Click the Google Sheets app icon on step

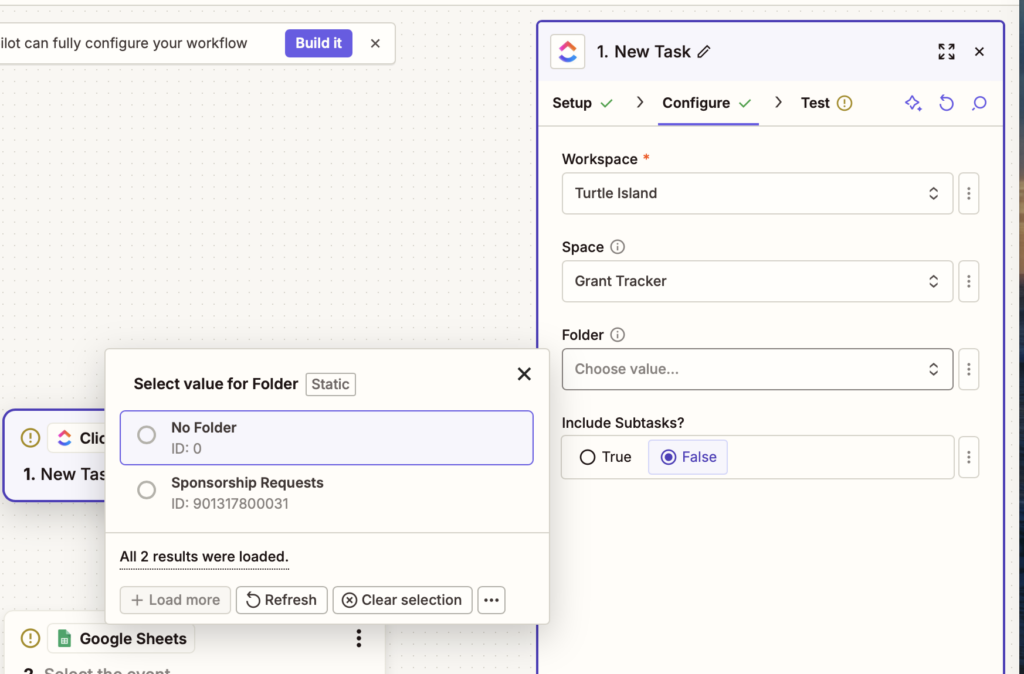64,638
